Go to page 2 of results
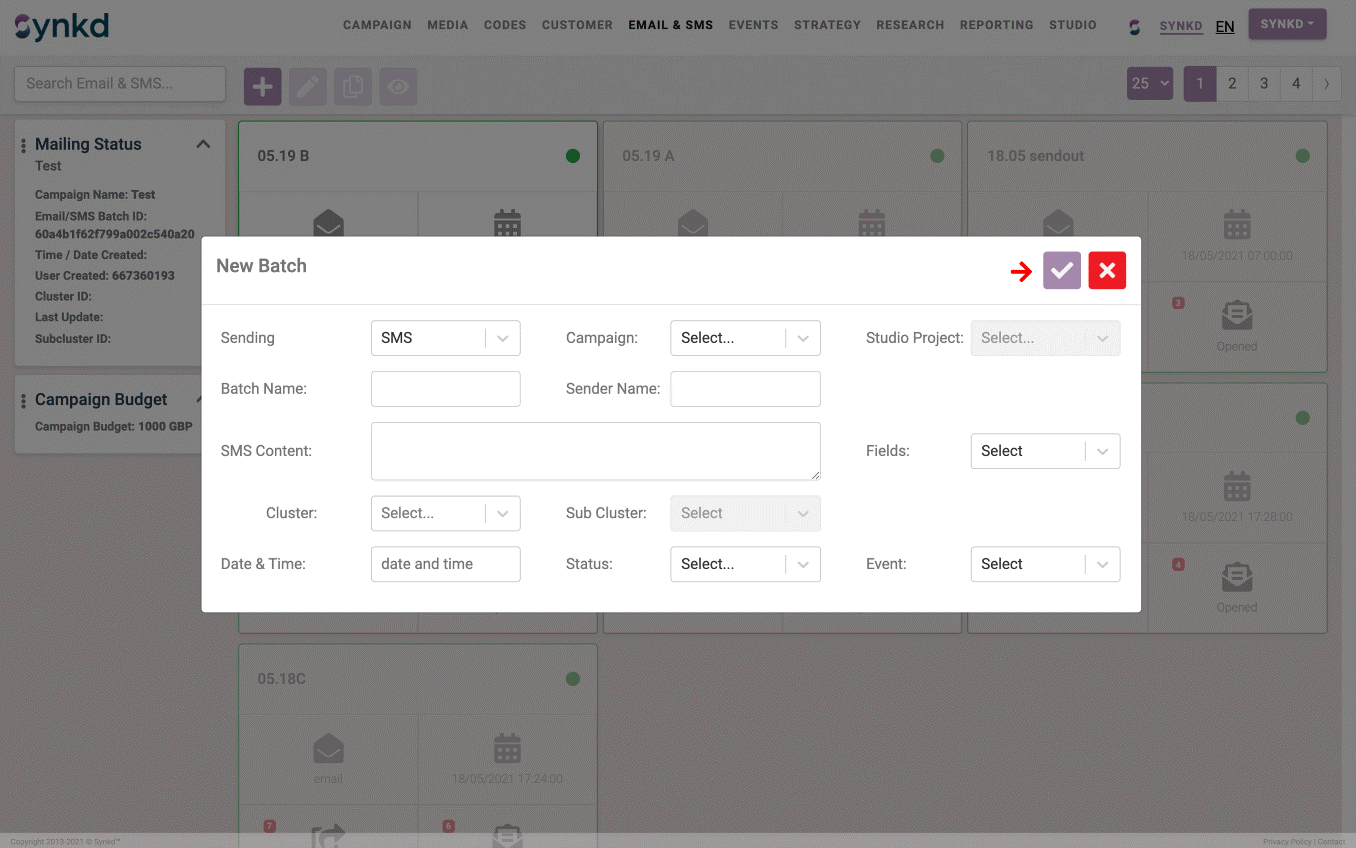This screenshot has width=1356, height=848. click(x=1232, y=84)
